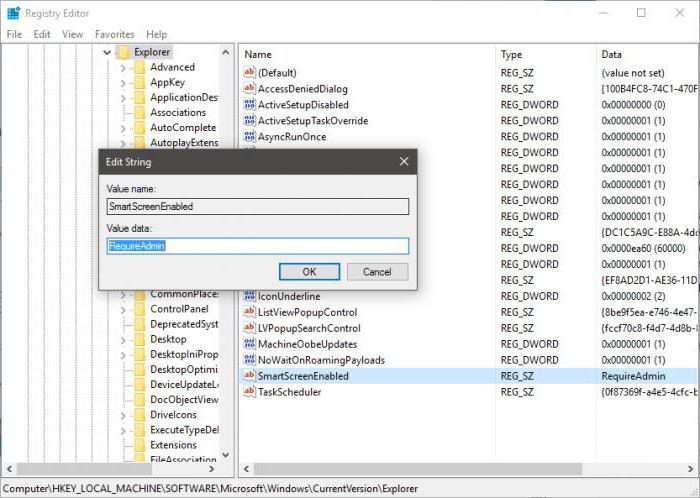Image resolution: width=700 pixels, height=498 pixels.
Task: Click the DeviceUpdateL folder icon
Action: click(140, 385)
